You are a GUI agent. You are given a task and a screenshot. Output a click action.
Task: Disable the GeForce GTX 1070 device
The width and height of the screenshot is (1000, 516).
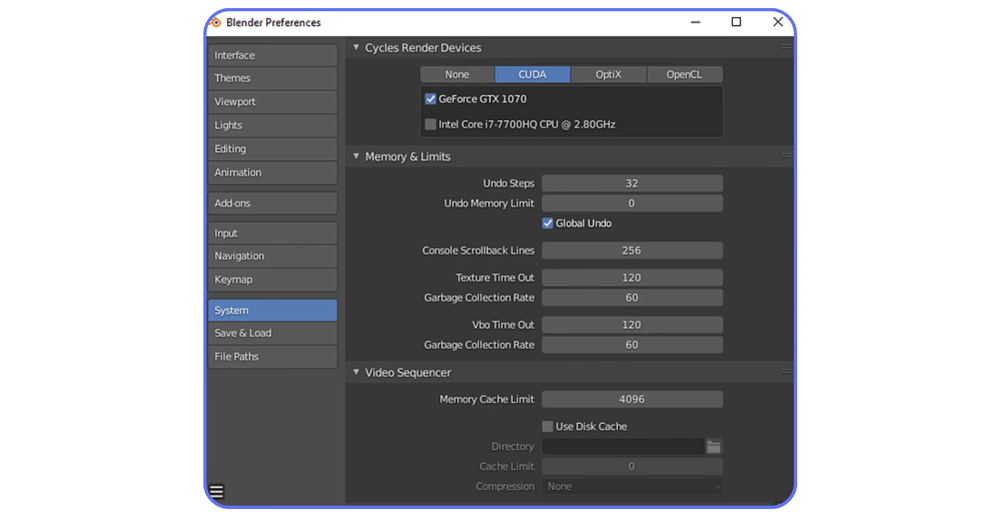(431, 99)
